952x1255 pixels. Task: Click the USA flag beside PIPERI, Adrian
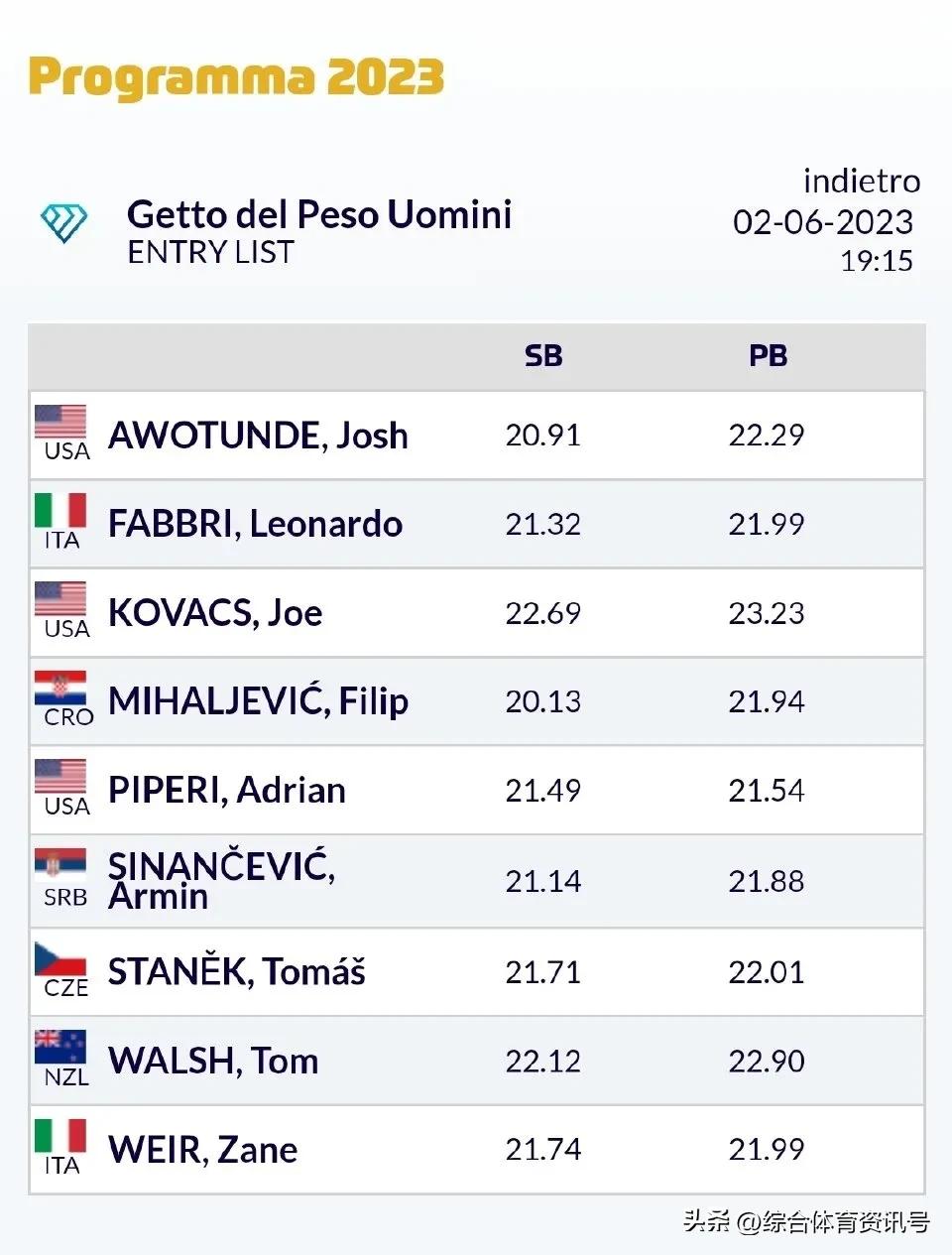[60, 777]
